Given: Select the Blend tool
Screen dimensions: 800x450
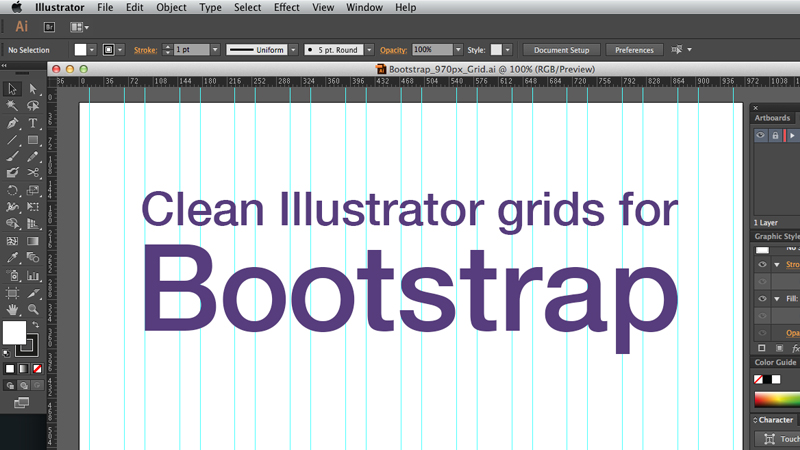Looking at the screenshot, I should 33,258.
